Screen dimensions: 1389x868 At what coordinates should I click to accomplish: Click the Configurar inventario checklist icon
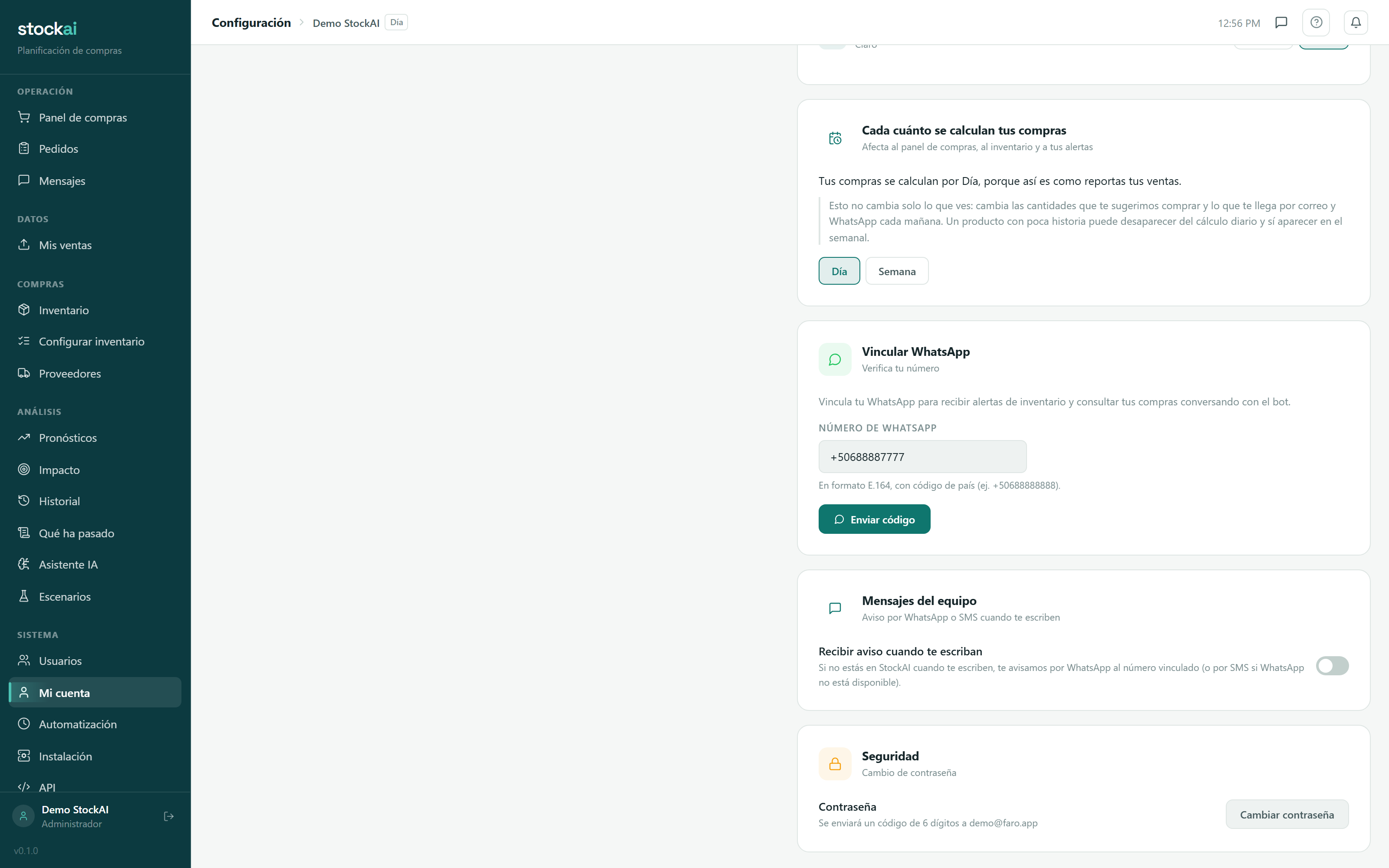pyautogui.click(x=23, y=341)
